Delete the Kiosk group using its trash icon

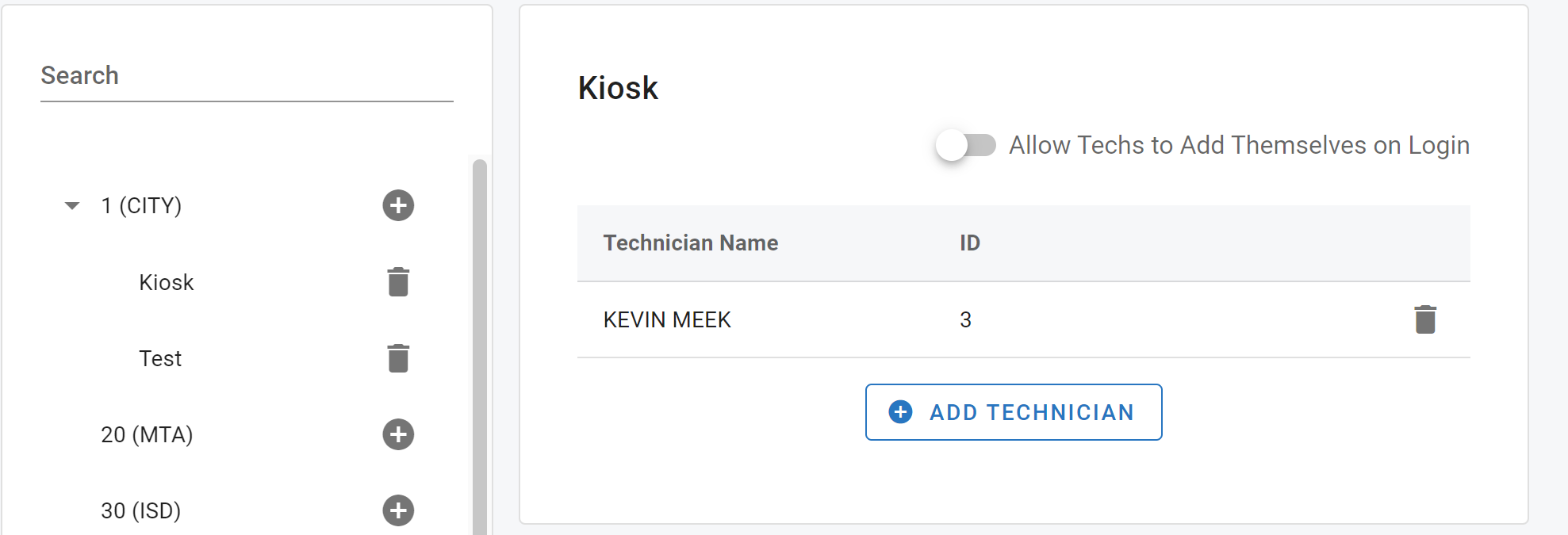[x=398, y=282]
